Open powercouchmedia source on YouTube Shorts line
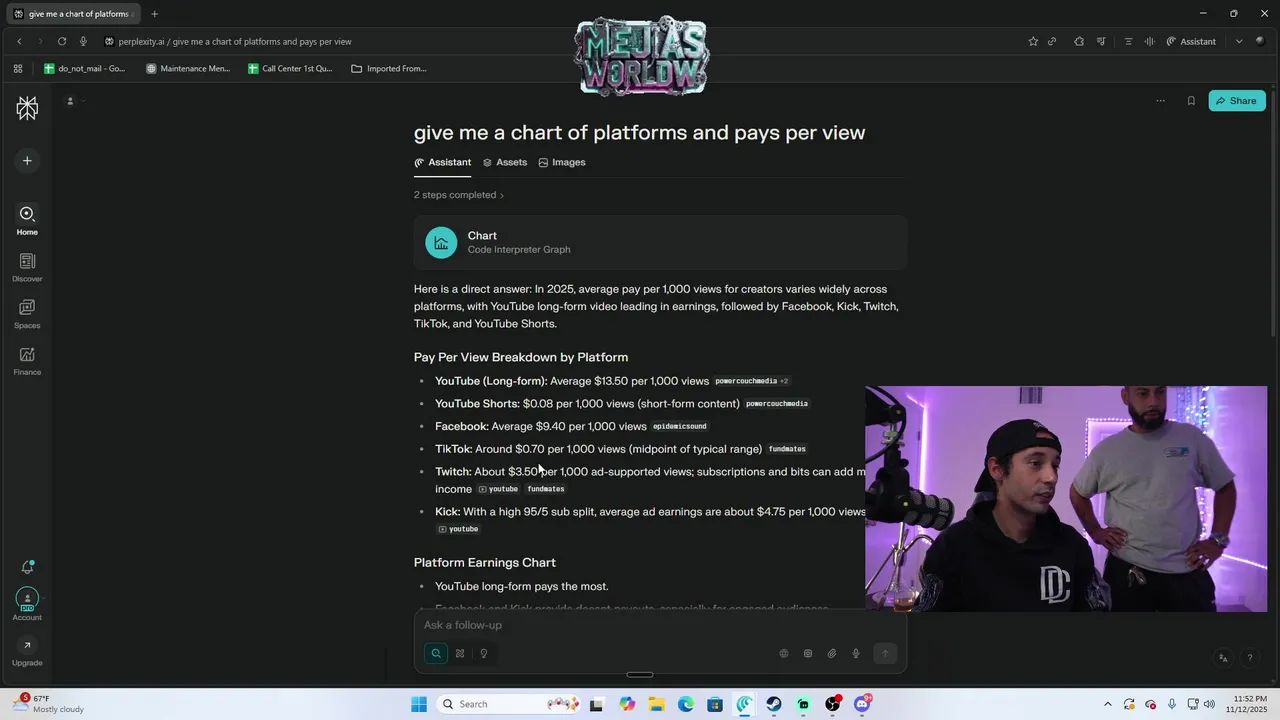 777,404
